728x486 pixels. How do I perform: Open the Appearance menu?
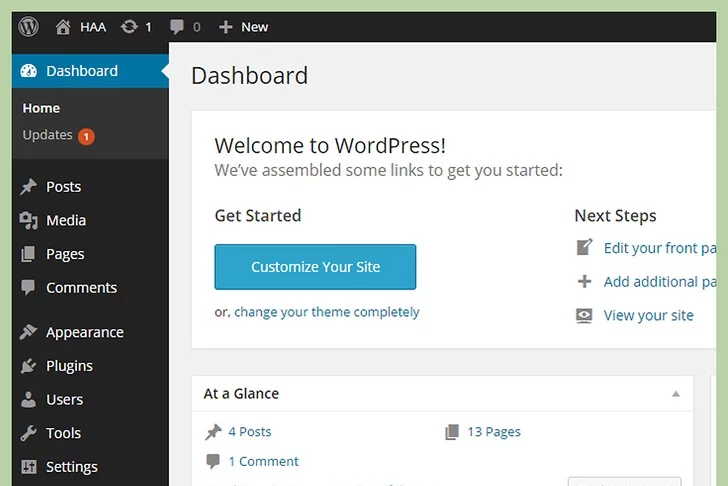(84, 332)
